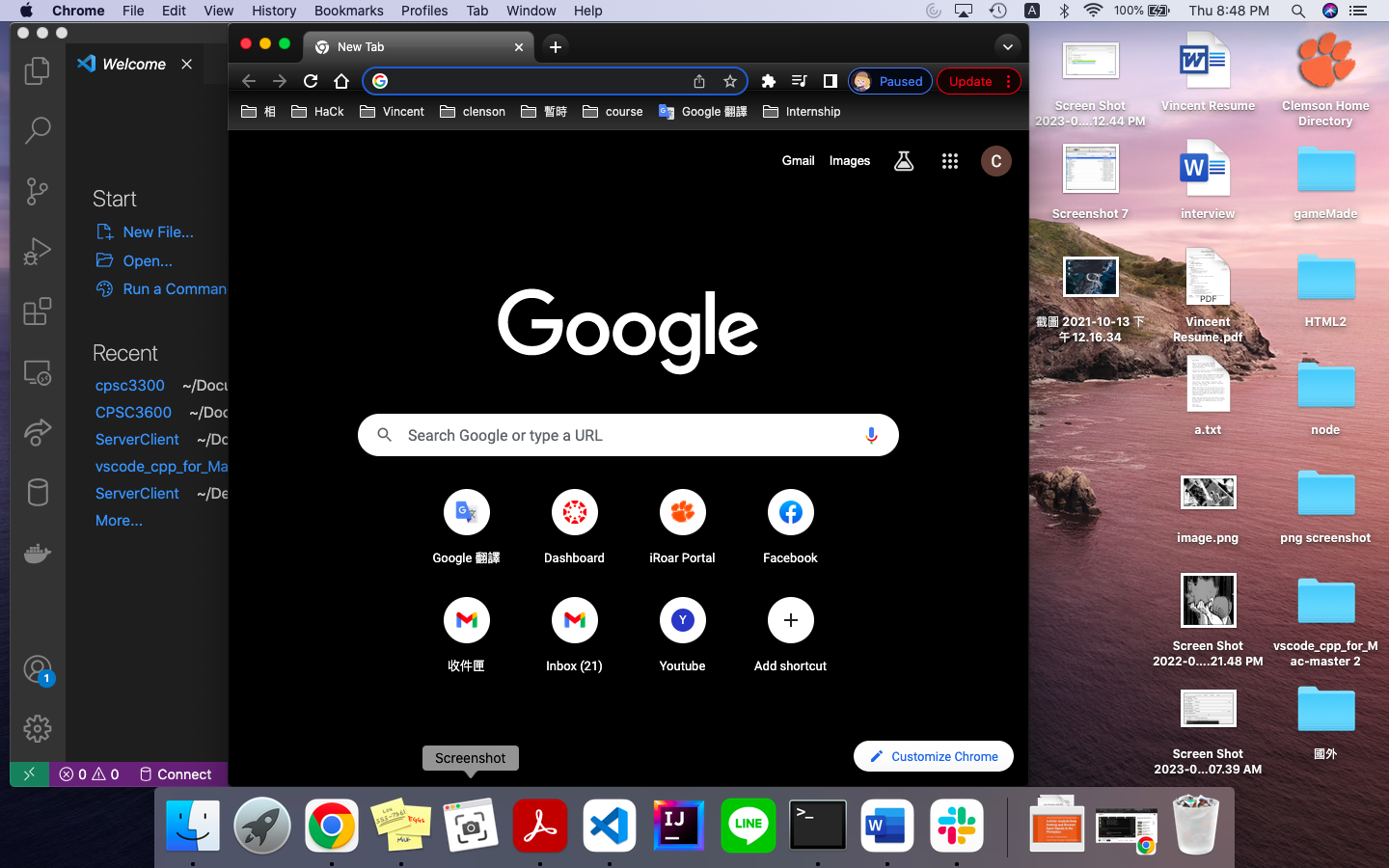Viewport: 1389px width, 868px height.
Task: Click the Customize Chrome button
Action: click(x=933, y=756)
